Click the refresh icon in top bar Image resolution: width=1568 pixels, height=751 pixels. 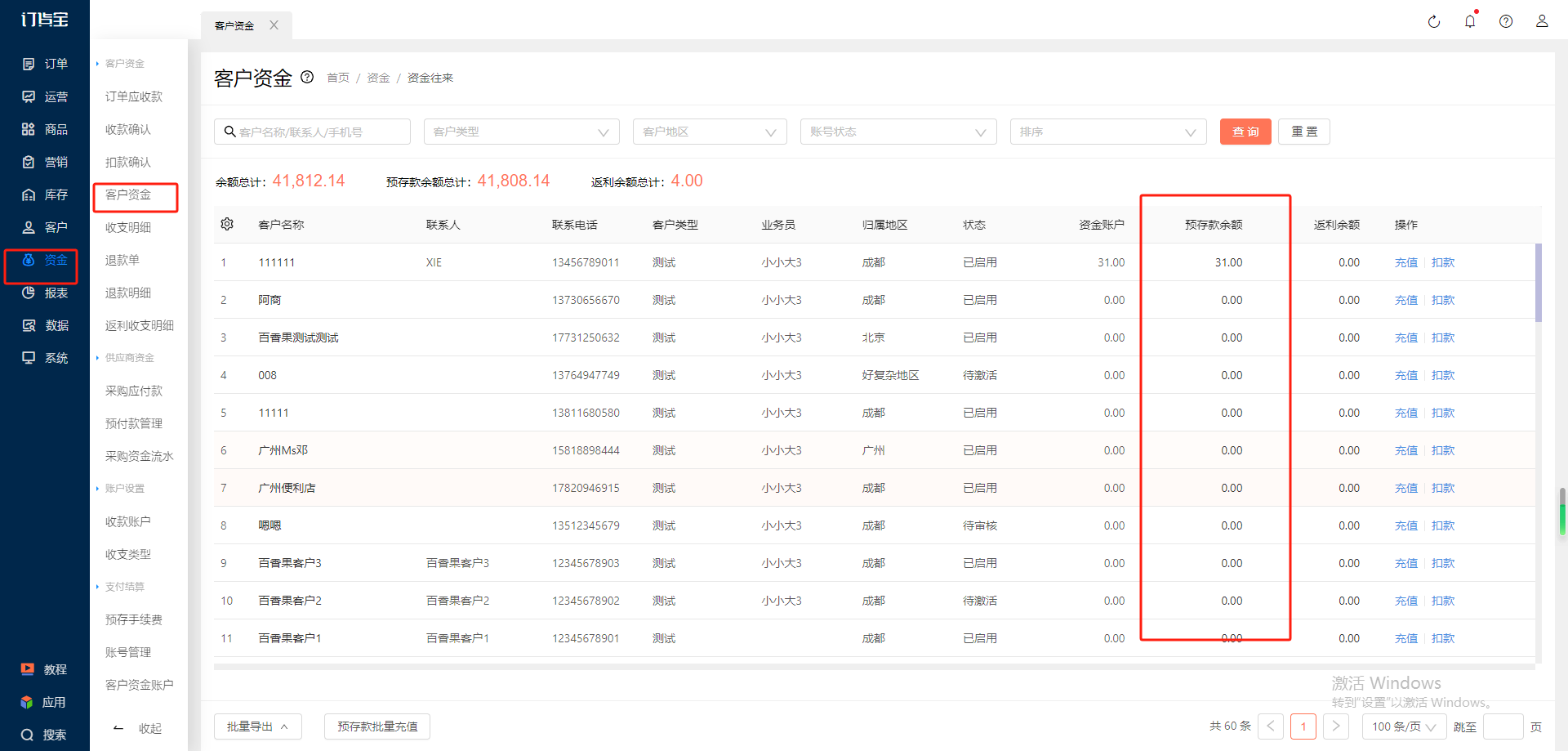coord(1434,22)
